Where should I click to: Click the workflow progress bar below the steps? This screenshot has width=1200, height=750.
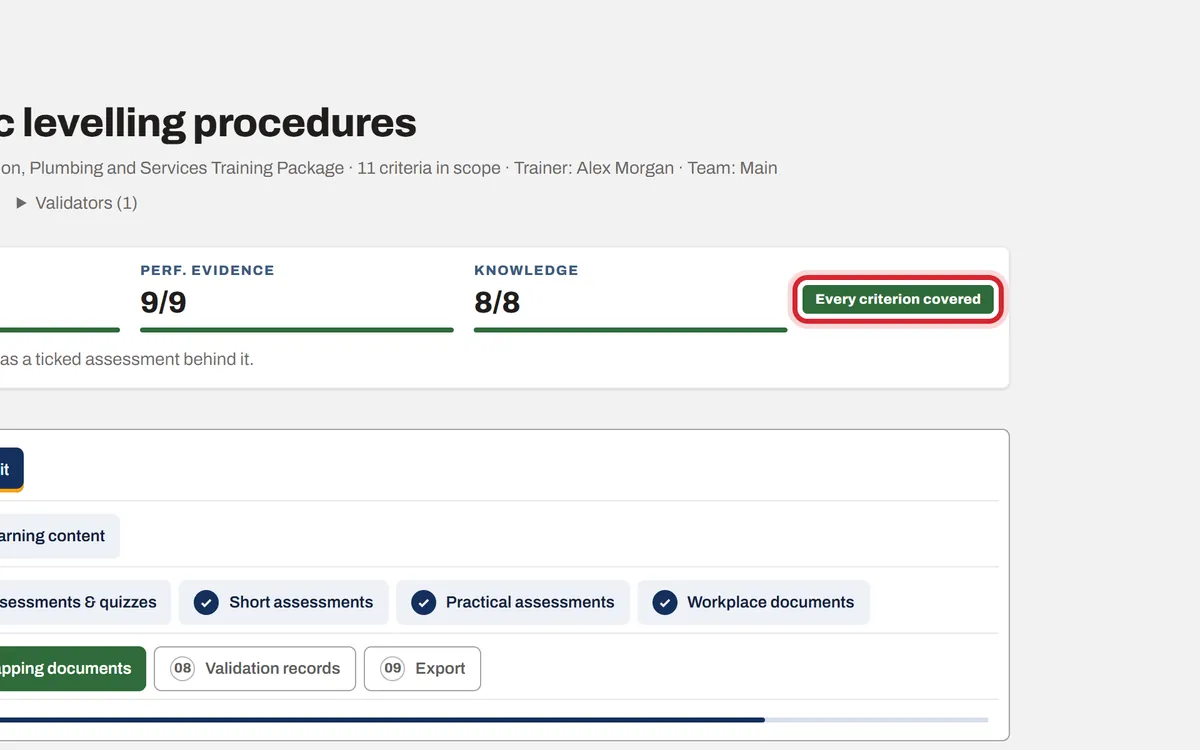point(494,719)
